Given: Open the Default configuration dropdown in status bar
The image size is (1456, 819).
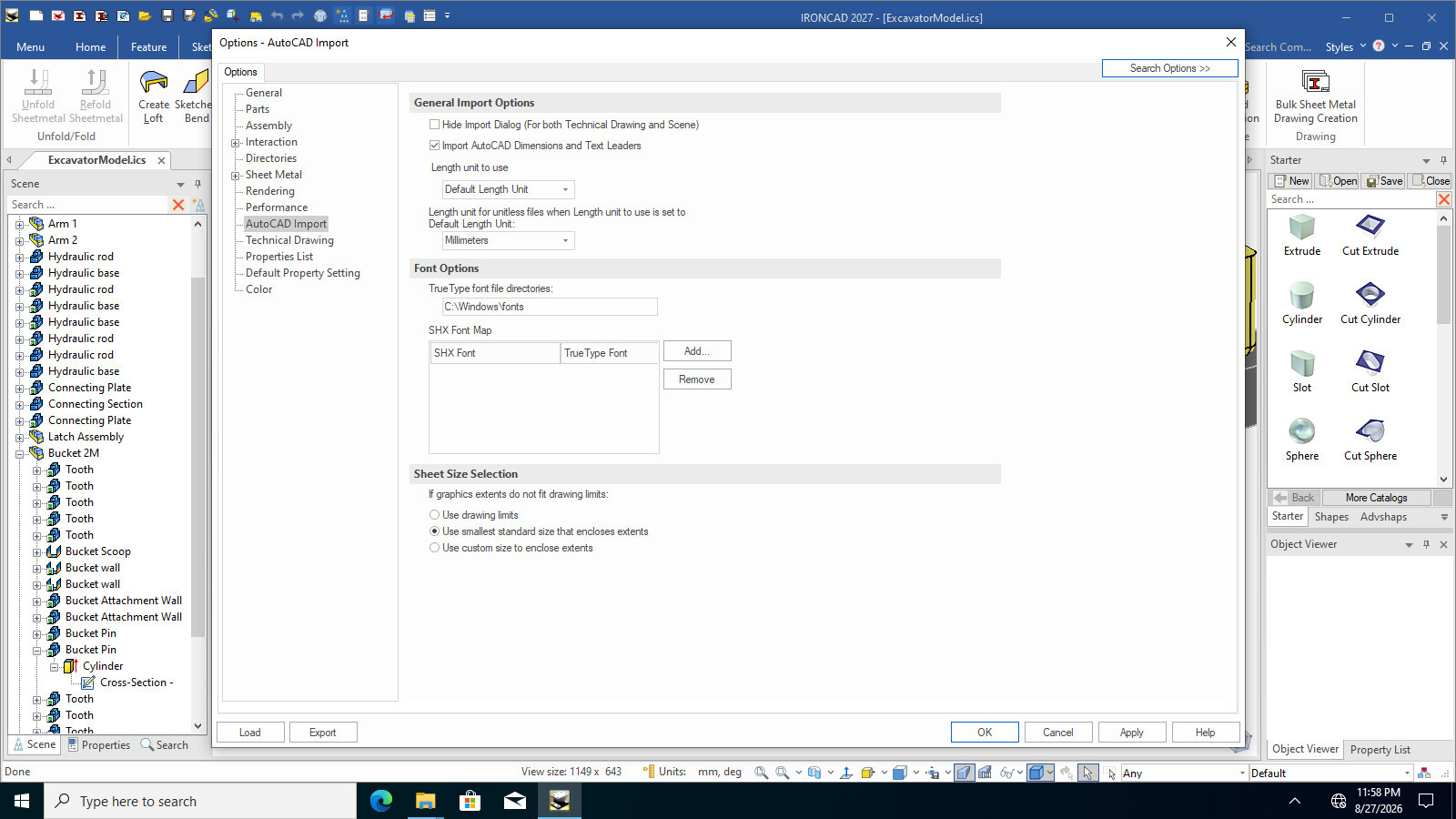Looking at the screenshot, I should pos(1330,773).
